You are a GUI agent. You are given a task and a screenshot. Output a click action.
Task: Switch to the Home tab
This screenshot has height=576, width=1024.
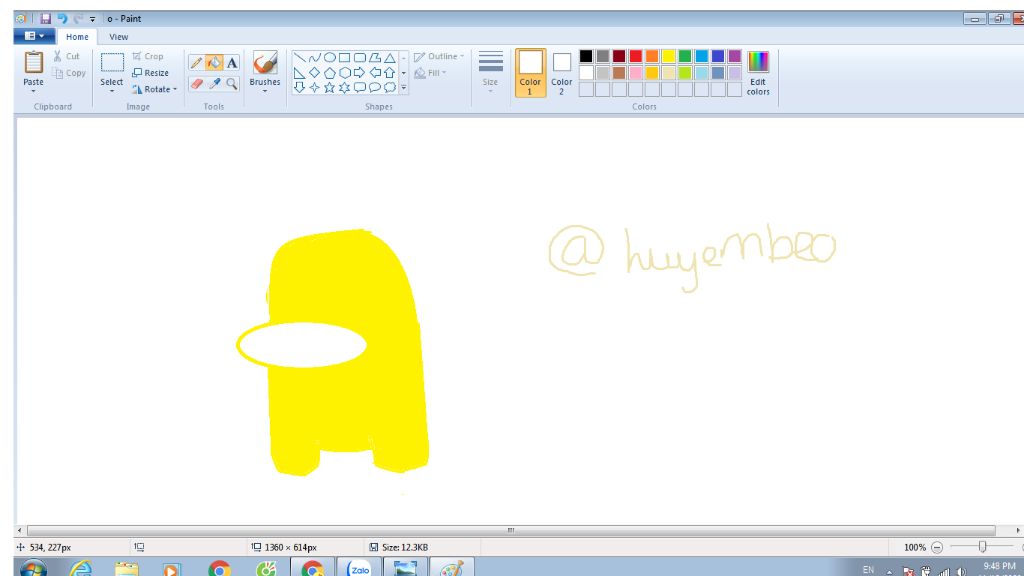[x=77, y=37]
